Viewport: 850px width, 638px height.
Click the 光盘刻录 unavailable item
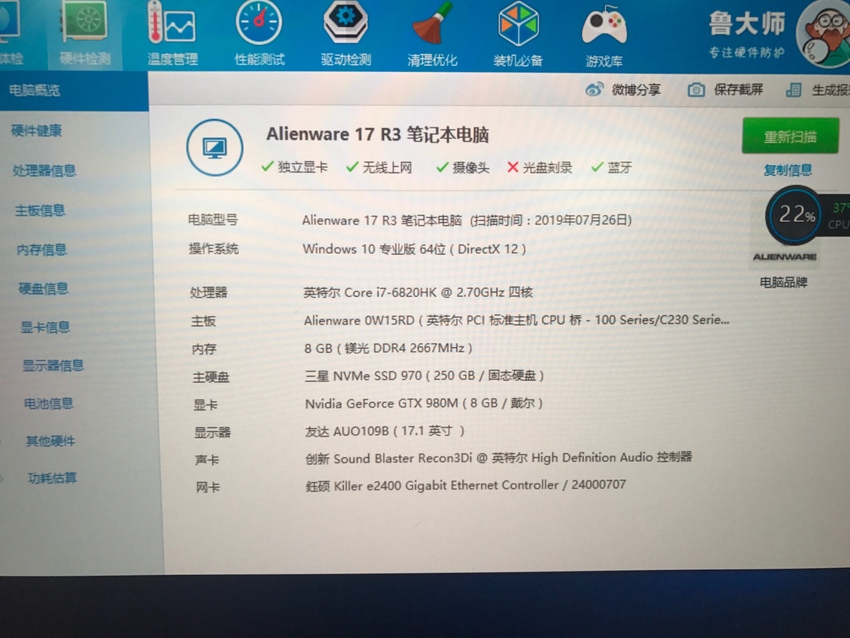[x=539, y=167]
